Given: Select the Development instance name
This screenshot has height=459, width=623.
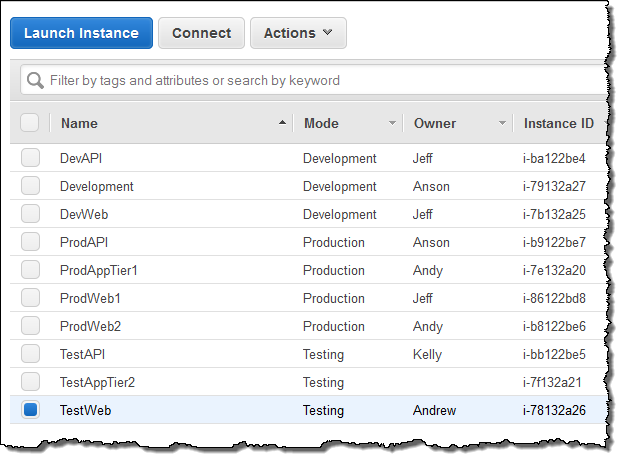Looking at the screenshot, I should point(96,186).
